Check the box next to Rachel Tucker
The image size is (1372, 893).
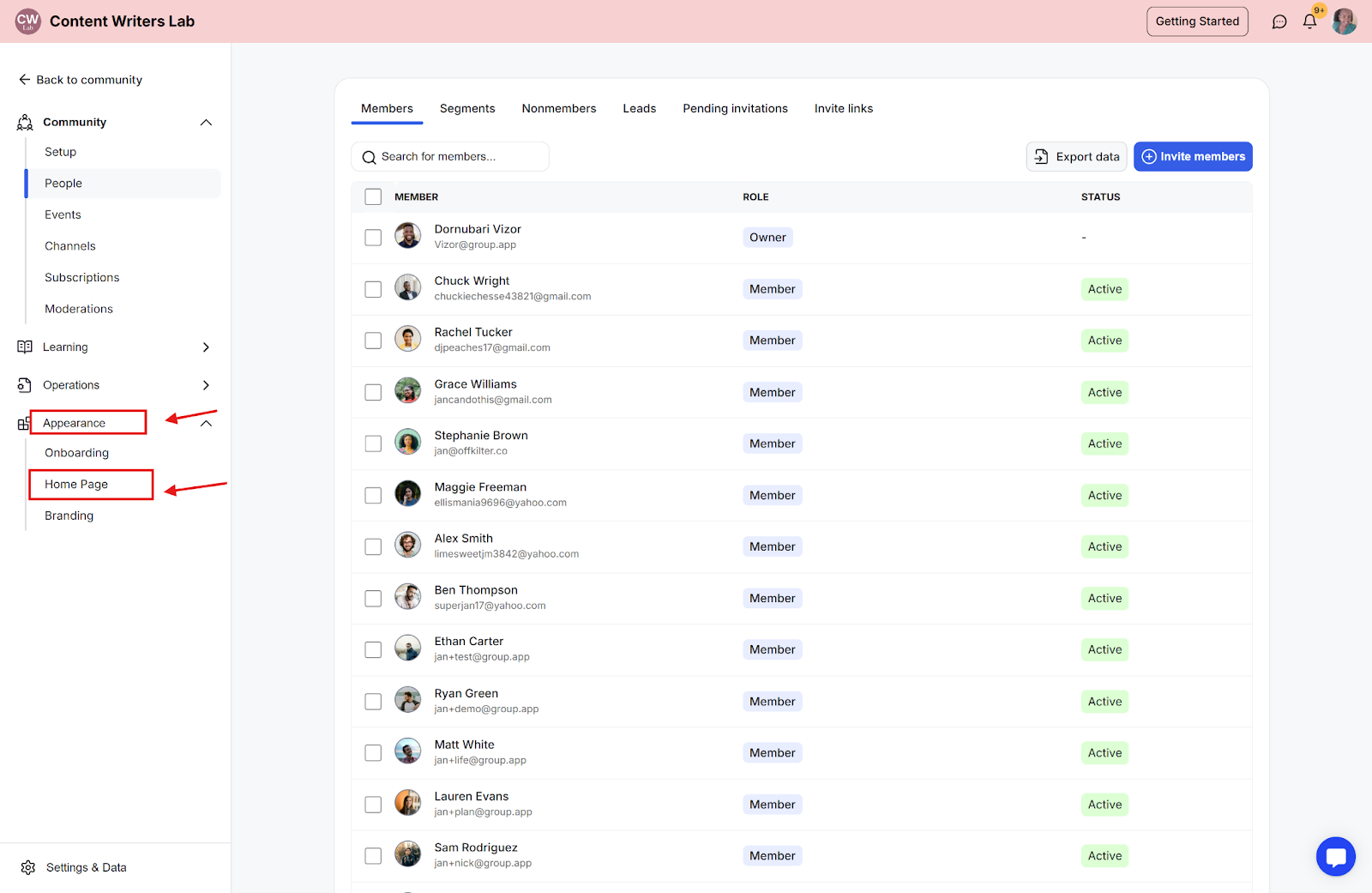373,341
